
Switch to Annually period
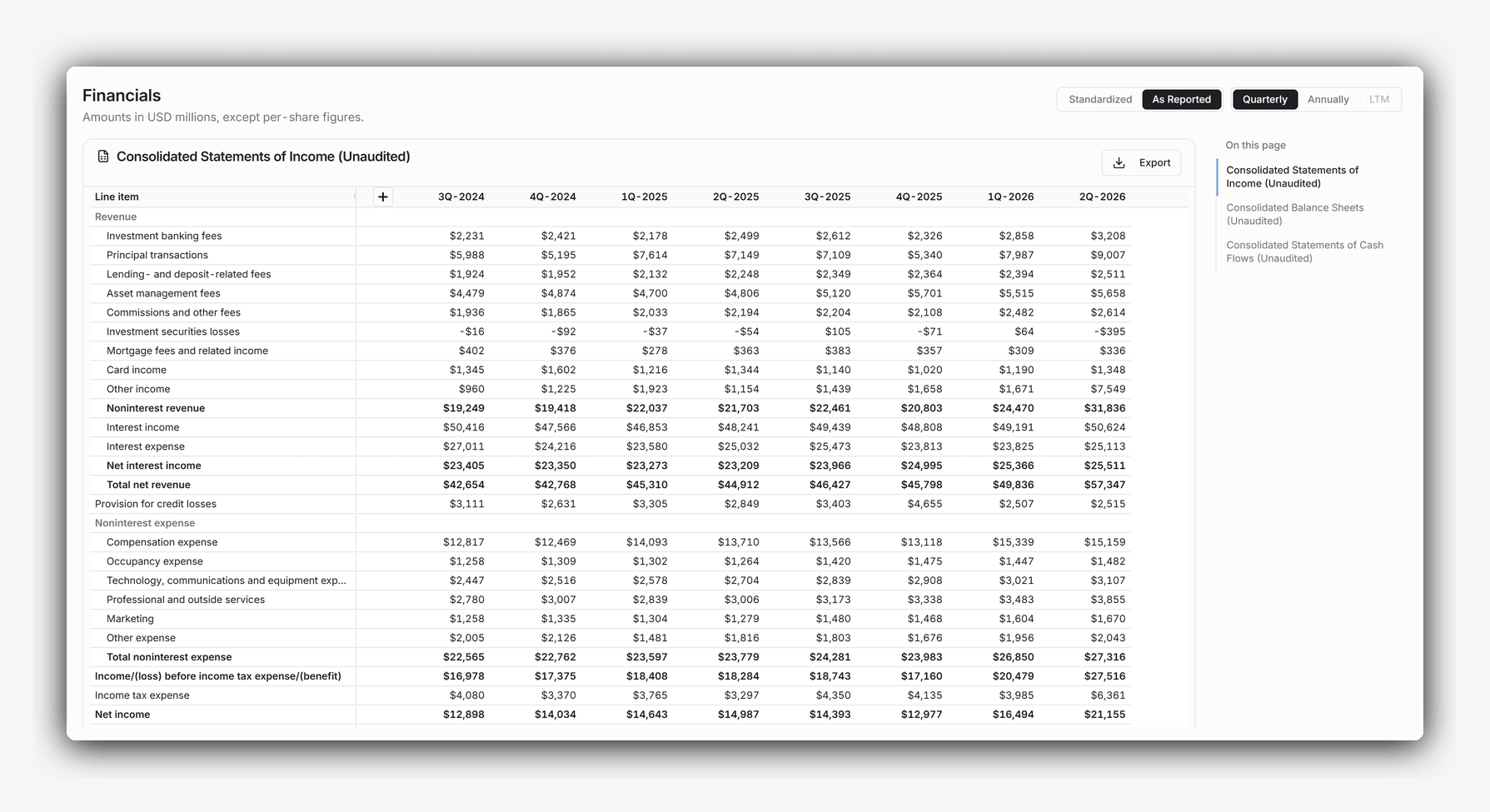point(1328,99)
